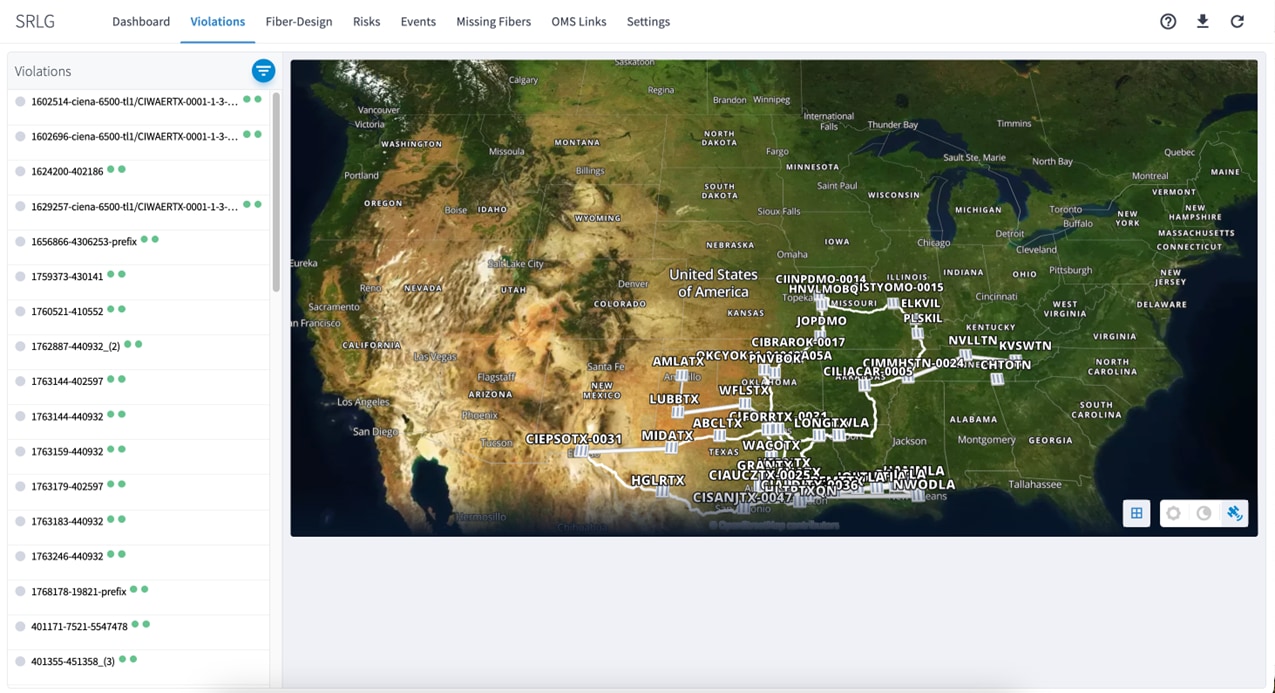Image resolution: width=1275 pixels, height=693 pixels.
Task: Select radio button for 1759373-430141
Action: (x=20, y=277)
